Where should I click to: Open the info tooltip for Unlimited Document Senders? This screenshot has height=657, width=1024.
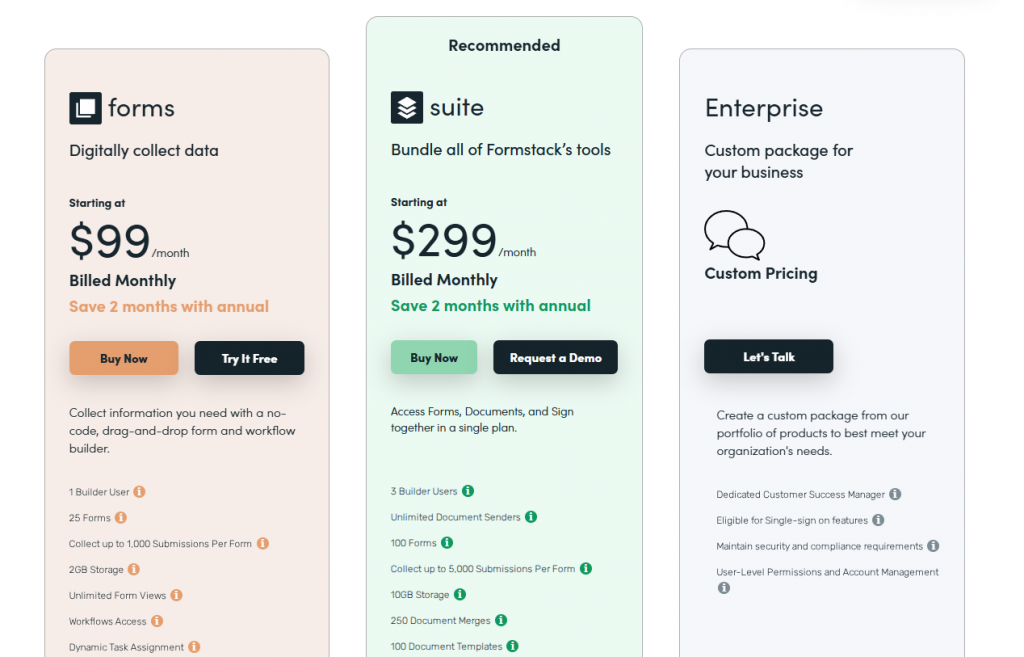click(x=531, y=517)
